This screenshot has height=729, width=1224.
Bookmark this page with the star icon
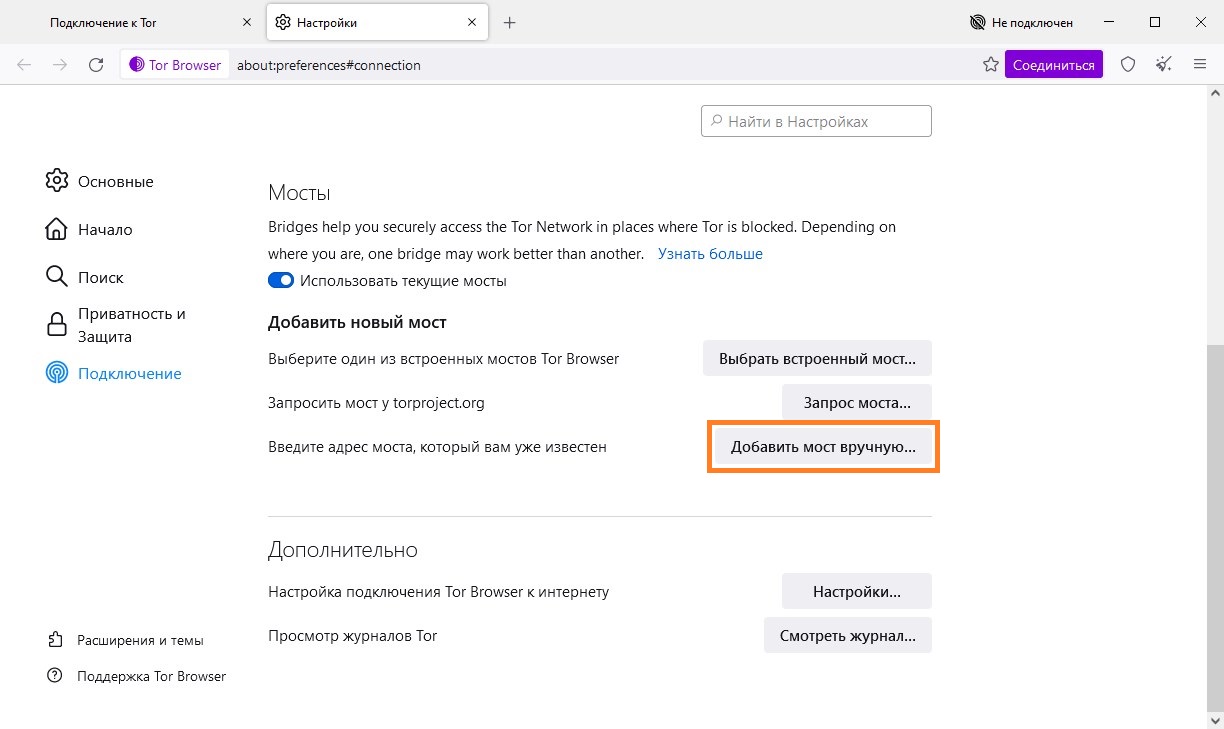990,65
